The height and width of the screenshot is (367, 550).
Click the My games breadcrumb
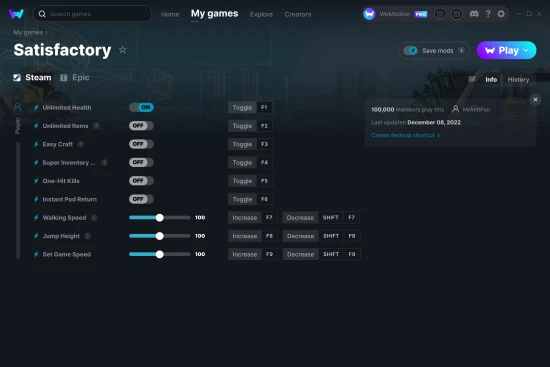tap(28, 33)
